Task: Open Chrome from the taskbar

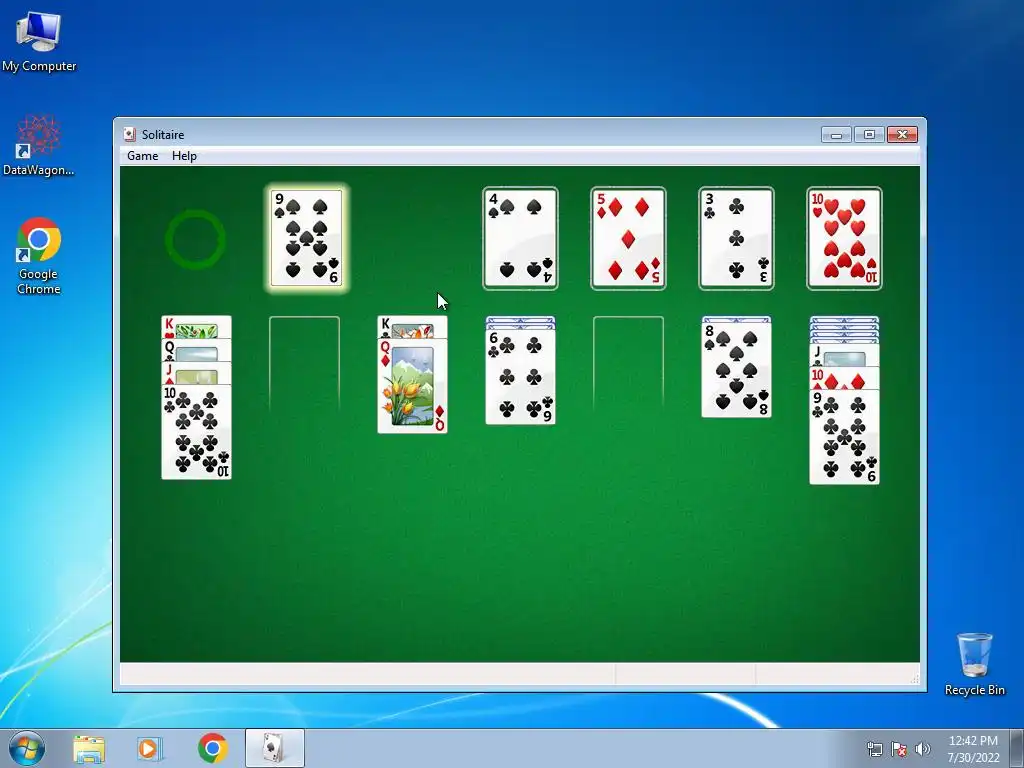Action: pos(213,748)
